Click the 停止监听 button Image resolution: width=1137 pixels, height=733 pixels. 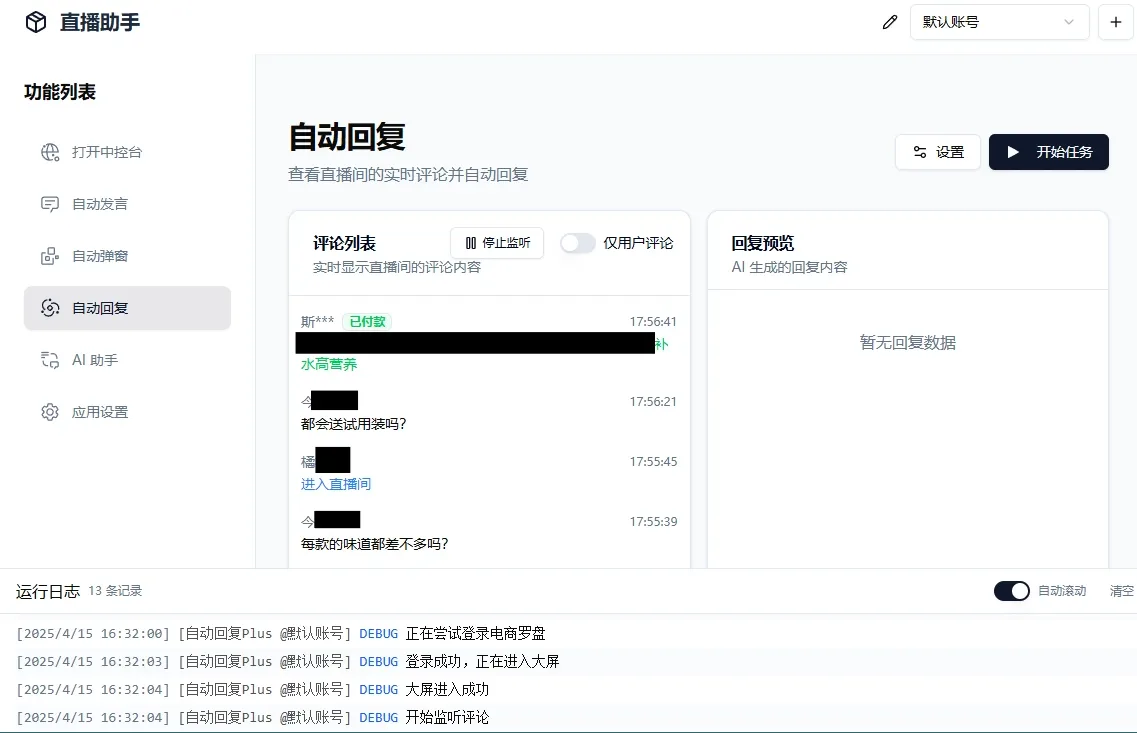[497, 243]
